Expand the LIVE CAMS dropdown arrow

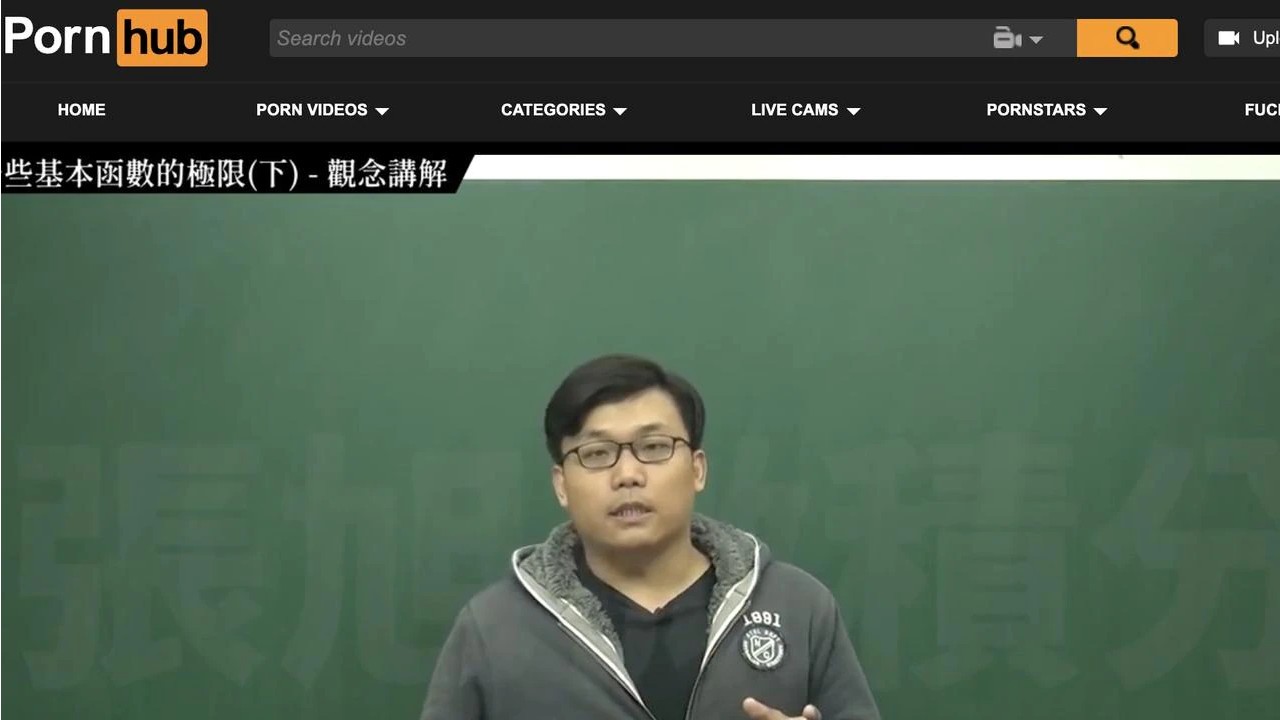(x=853, y=111)
